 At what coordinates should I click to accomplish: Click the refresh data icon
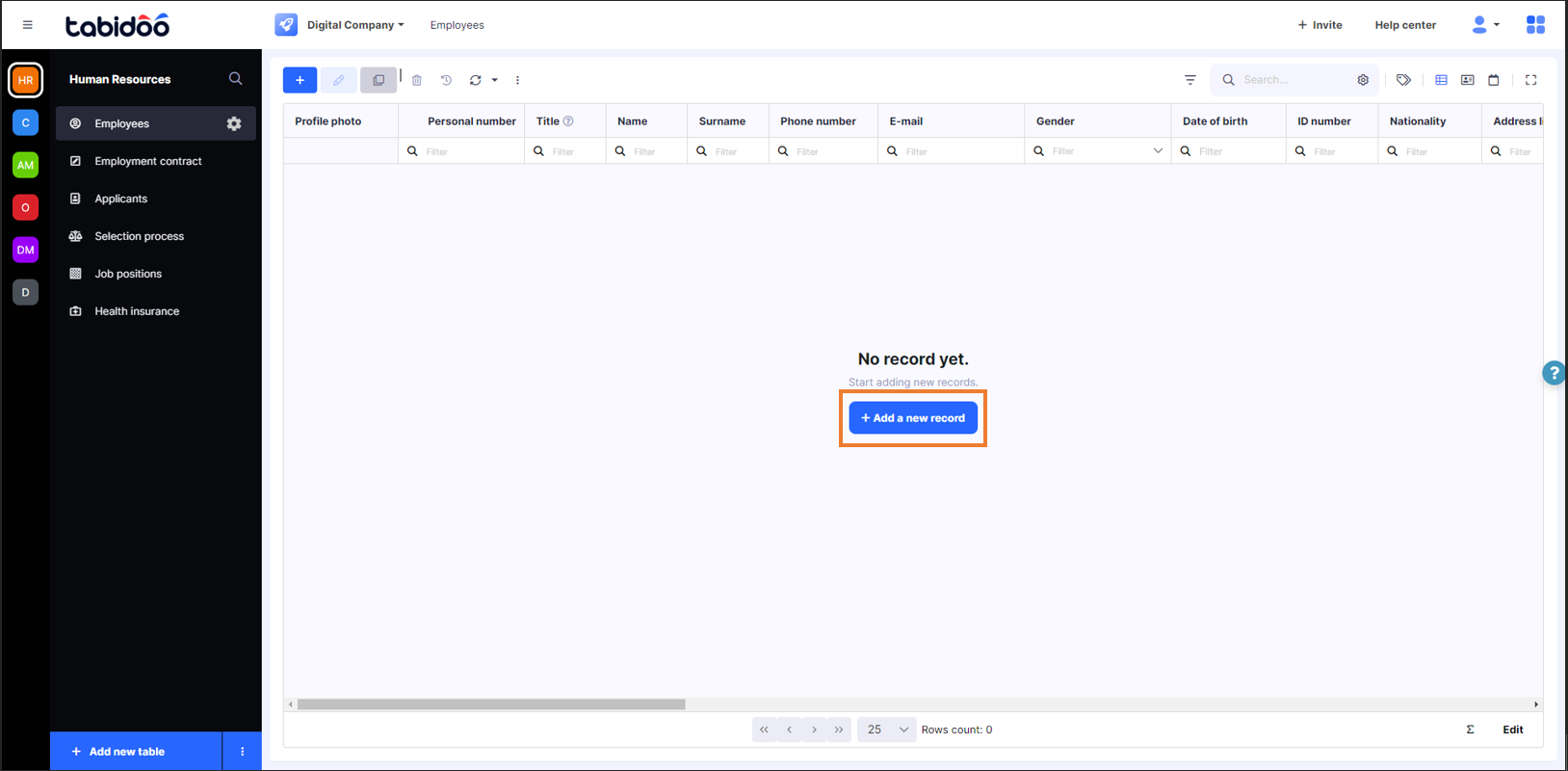(475, 80)
